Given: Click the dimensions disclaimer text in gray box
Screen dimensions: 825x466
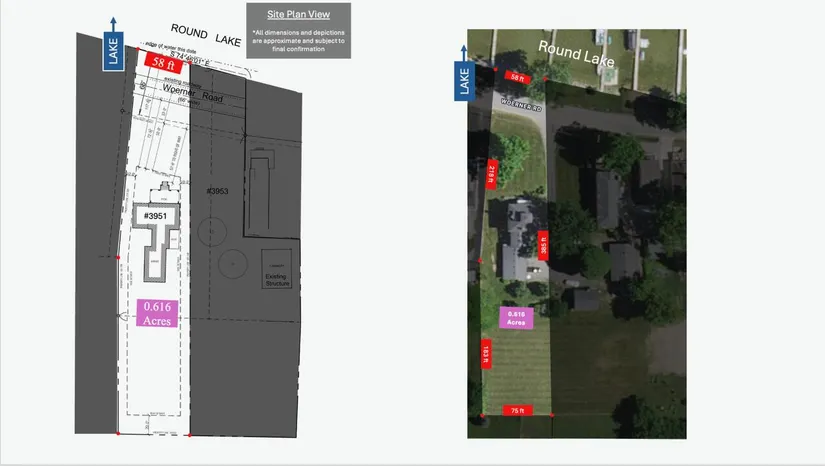Looking at the screenshot, I should pos(299,41).
